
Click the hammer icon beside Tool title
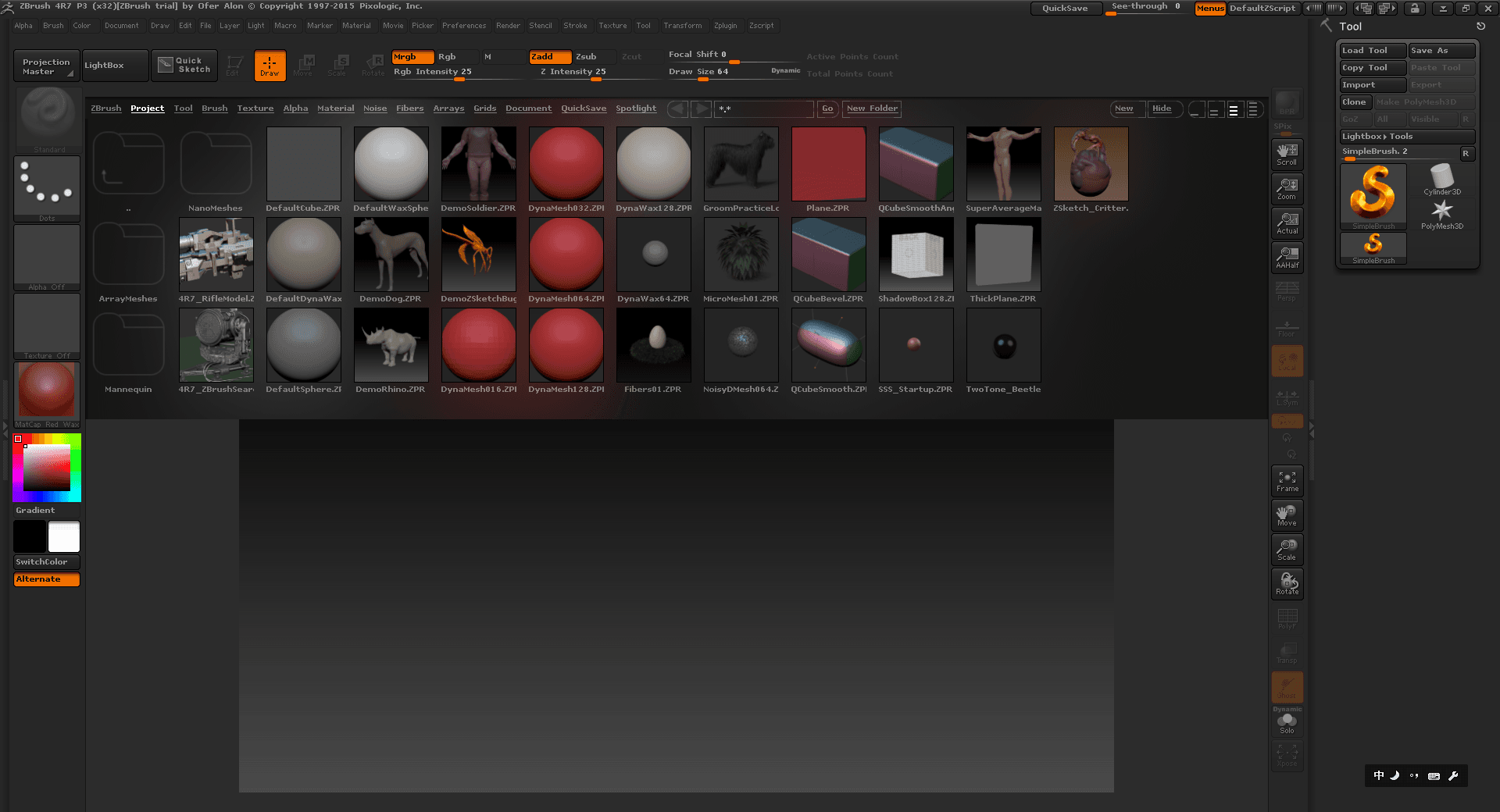[x=1326, y=26]
